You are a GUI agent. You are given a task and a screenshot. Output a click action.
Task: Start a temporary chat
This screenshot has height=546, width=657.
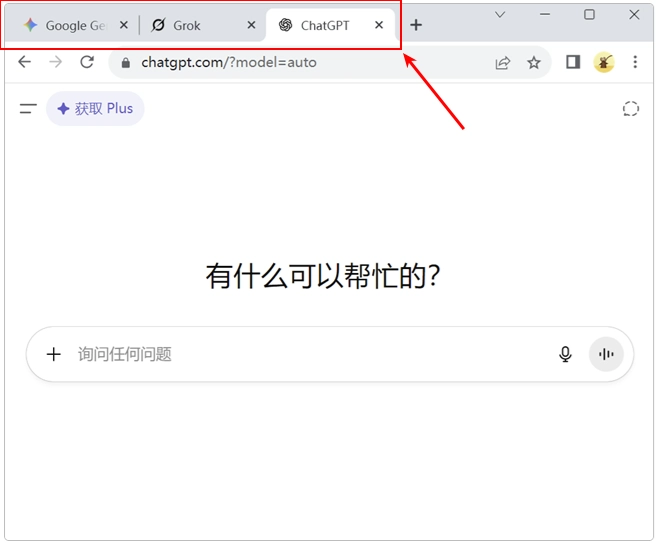click(631, 109)
